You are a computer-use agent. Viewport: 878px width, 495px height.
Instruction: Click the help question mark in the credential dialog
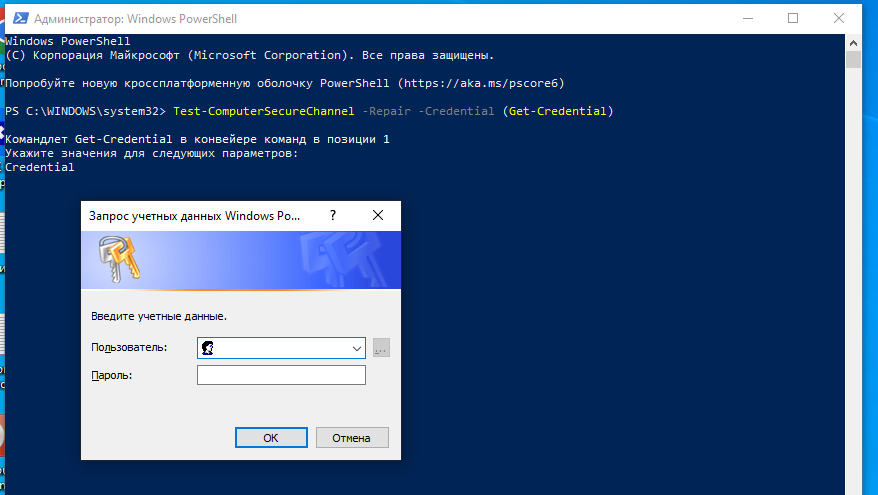pyautogui.click(x=333, y=216)
